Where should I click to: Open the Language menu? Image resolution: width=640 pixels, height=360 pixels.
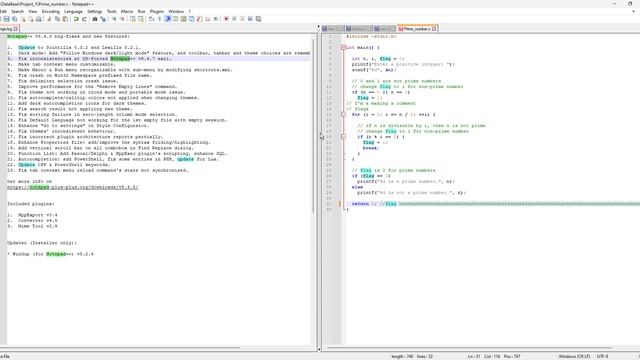pyautogui.click(x=73, y=11)
